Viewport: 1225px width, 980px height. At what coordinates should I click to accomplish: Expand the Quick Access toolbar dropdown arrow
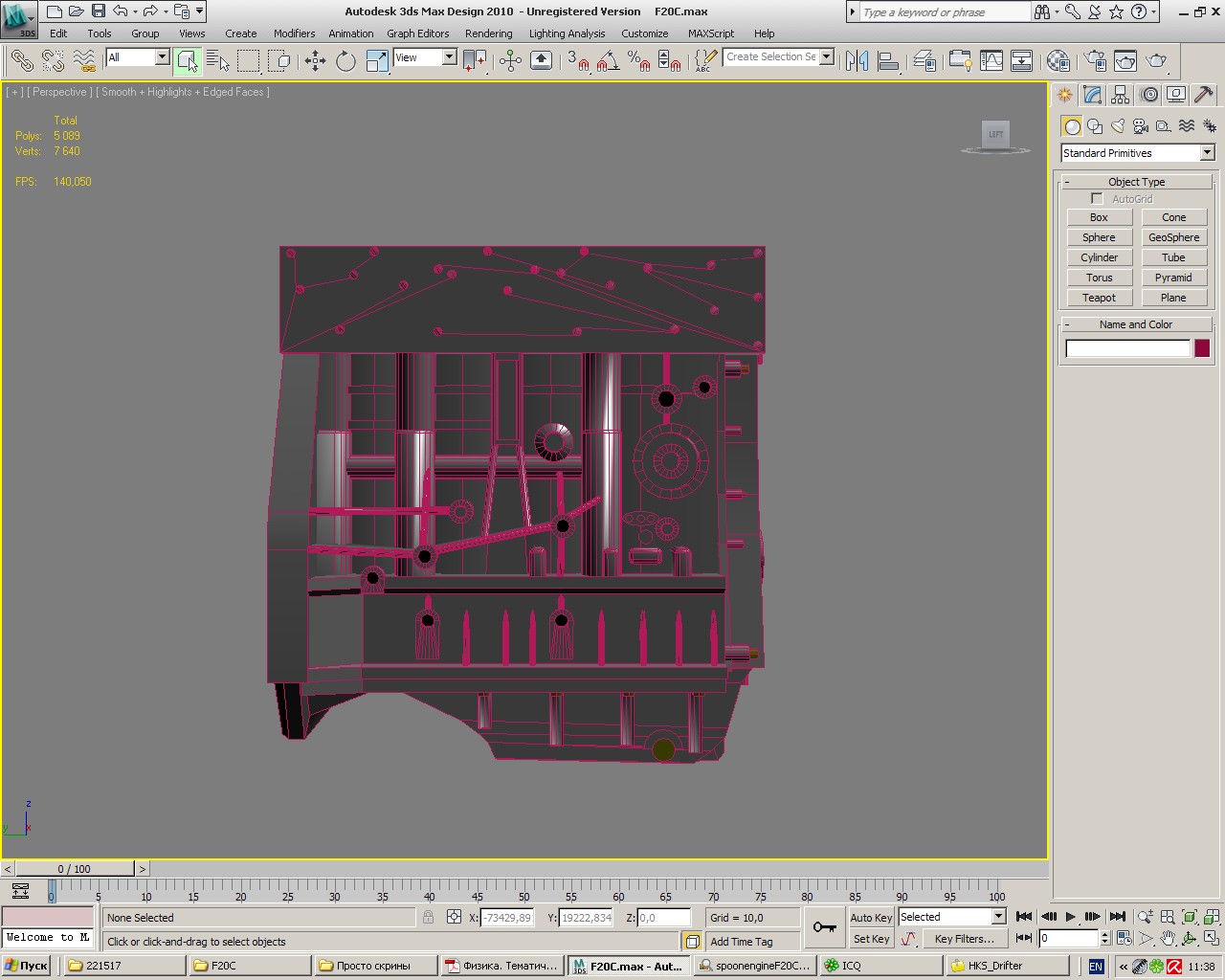click(199, 11)
